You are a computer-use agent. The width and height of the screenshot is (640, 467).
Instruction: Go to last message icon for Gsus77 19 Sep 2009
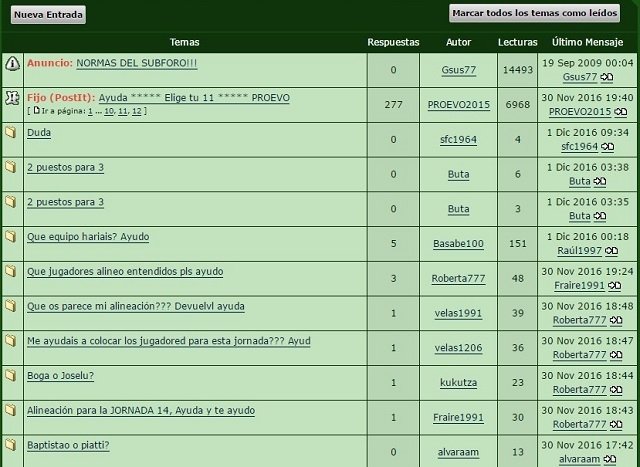click(x=607, y=77)
